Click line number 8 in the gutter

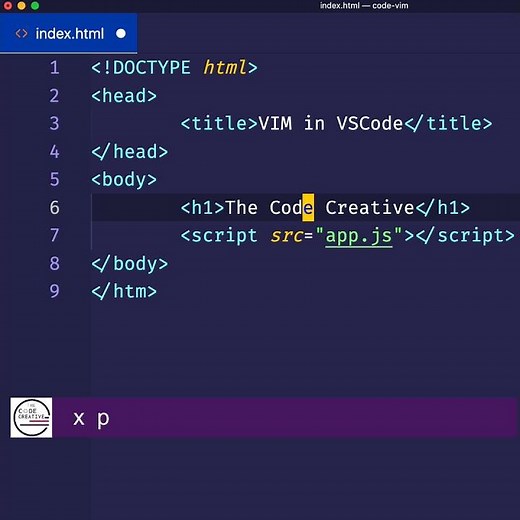click(x=55, y=264)
